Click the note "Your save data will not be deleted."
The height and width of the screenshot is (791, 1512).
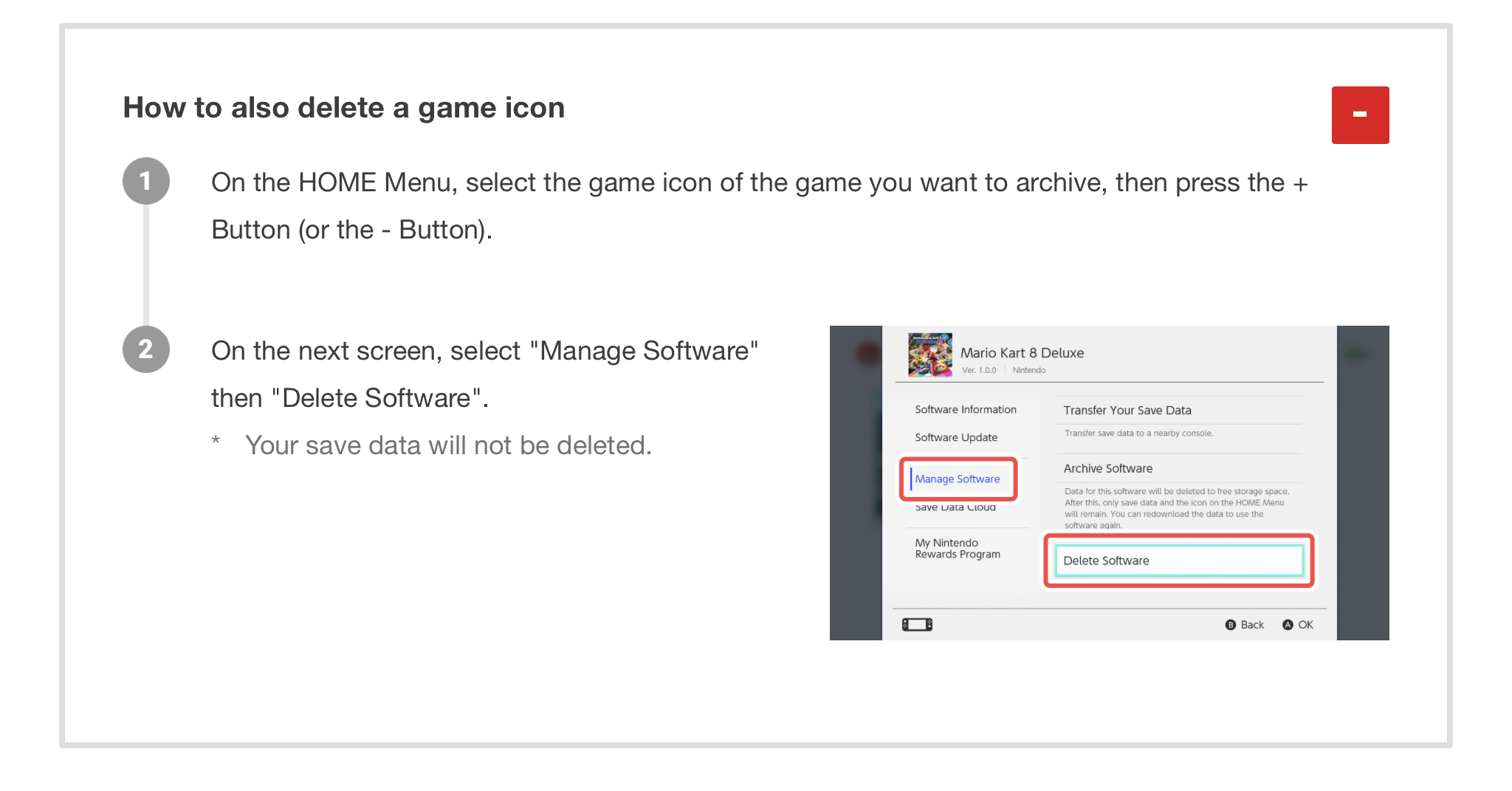click(448, 445)
